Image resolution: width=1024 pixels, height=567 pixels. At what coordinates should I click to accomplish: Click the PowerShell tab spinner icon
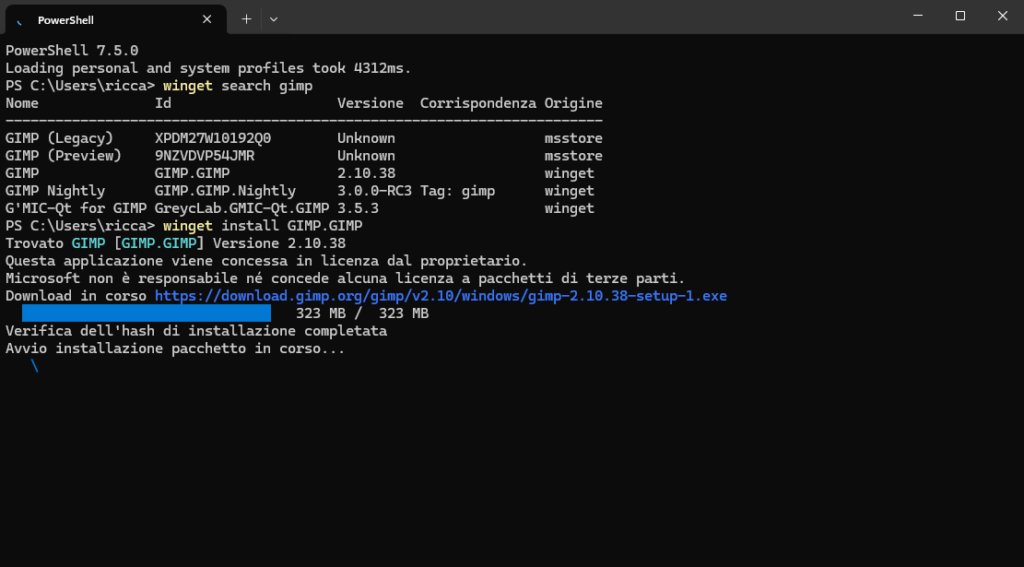pos(20,20)
